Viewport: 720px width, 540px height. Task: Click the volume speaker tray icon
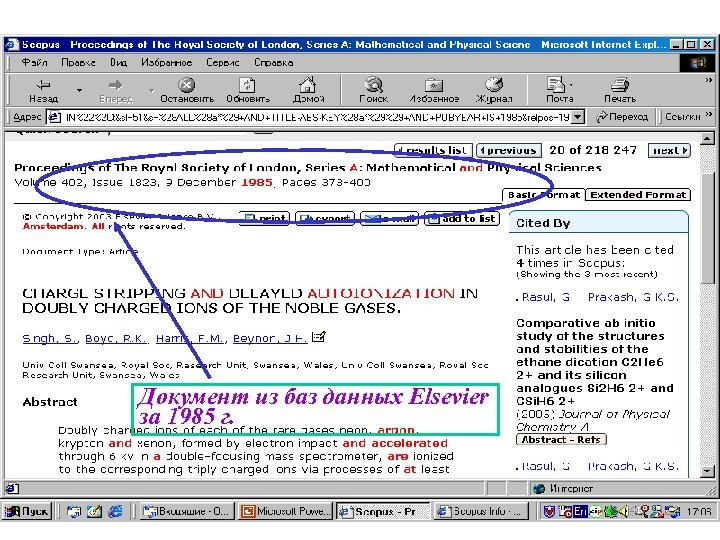click(624, 512)
